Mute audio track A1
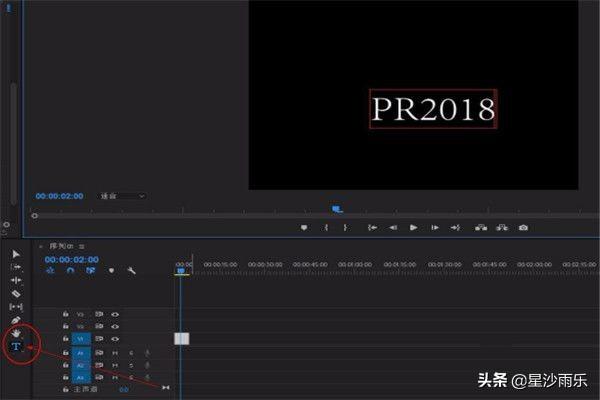600x400 pixels. click(x=115, y=353)
